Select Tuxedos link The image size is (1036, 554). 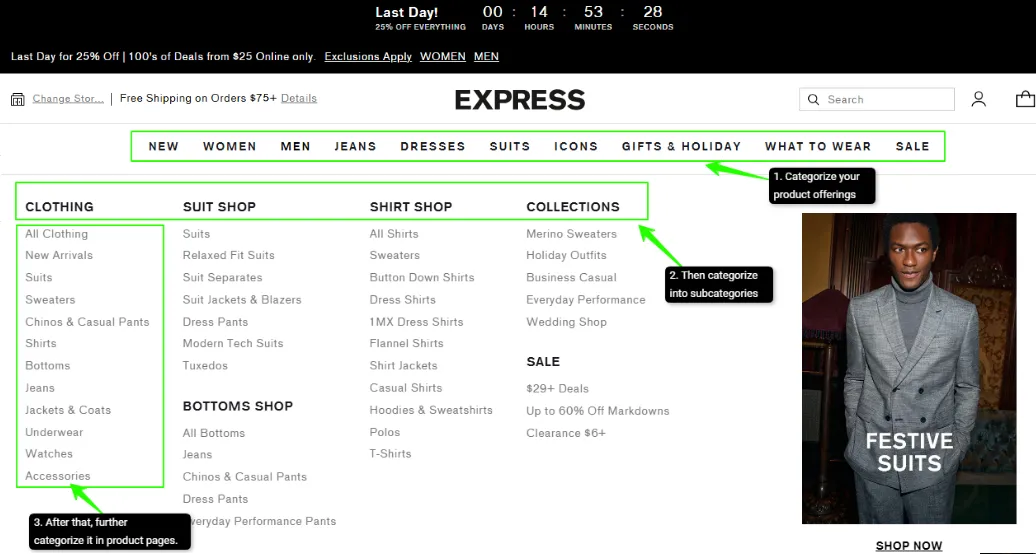(205, 366)
